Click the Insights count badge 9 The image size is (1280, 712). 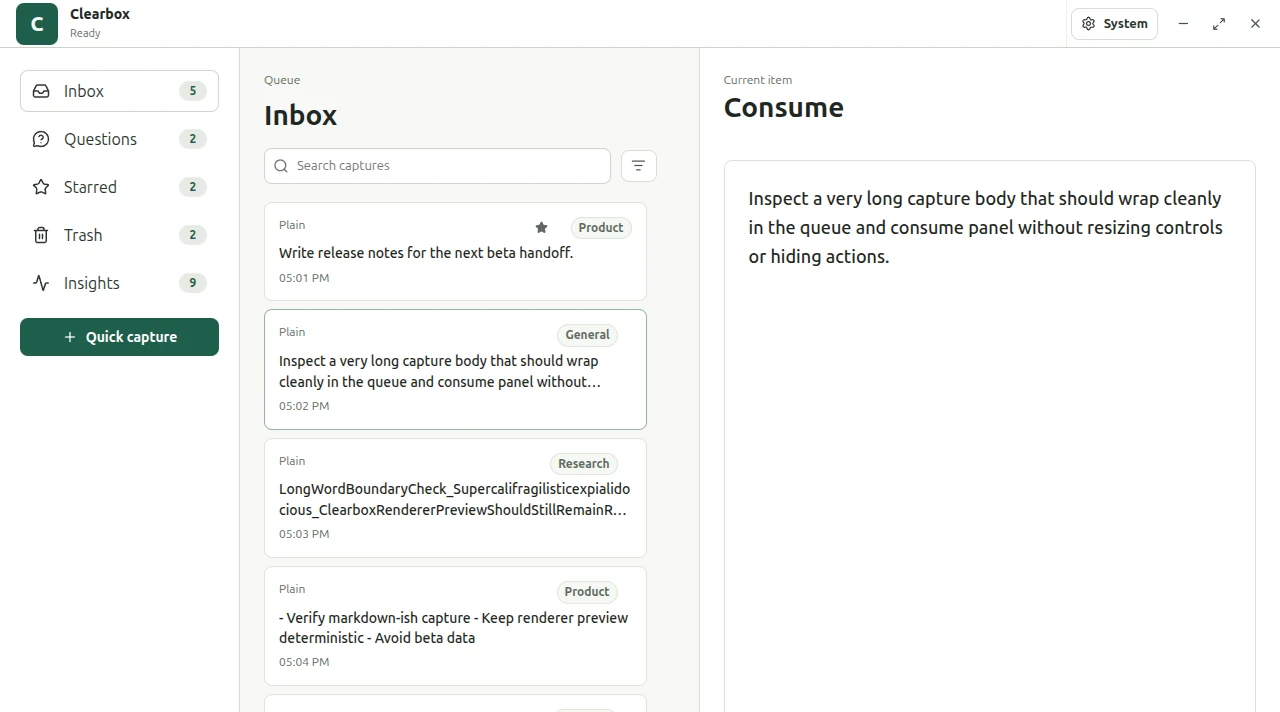point(193,283)
